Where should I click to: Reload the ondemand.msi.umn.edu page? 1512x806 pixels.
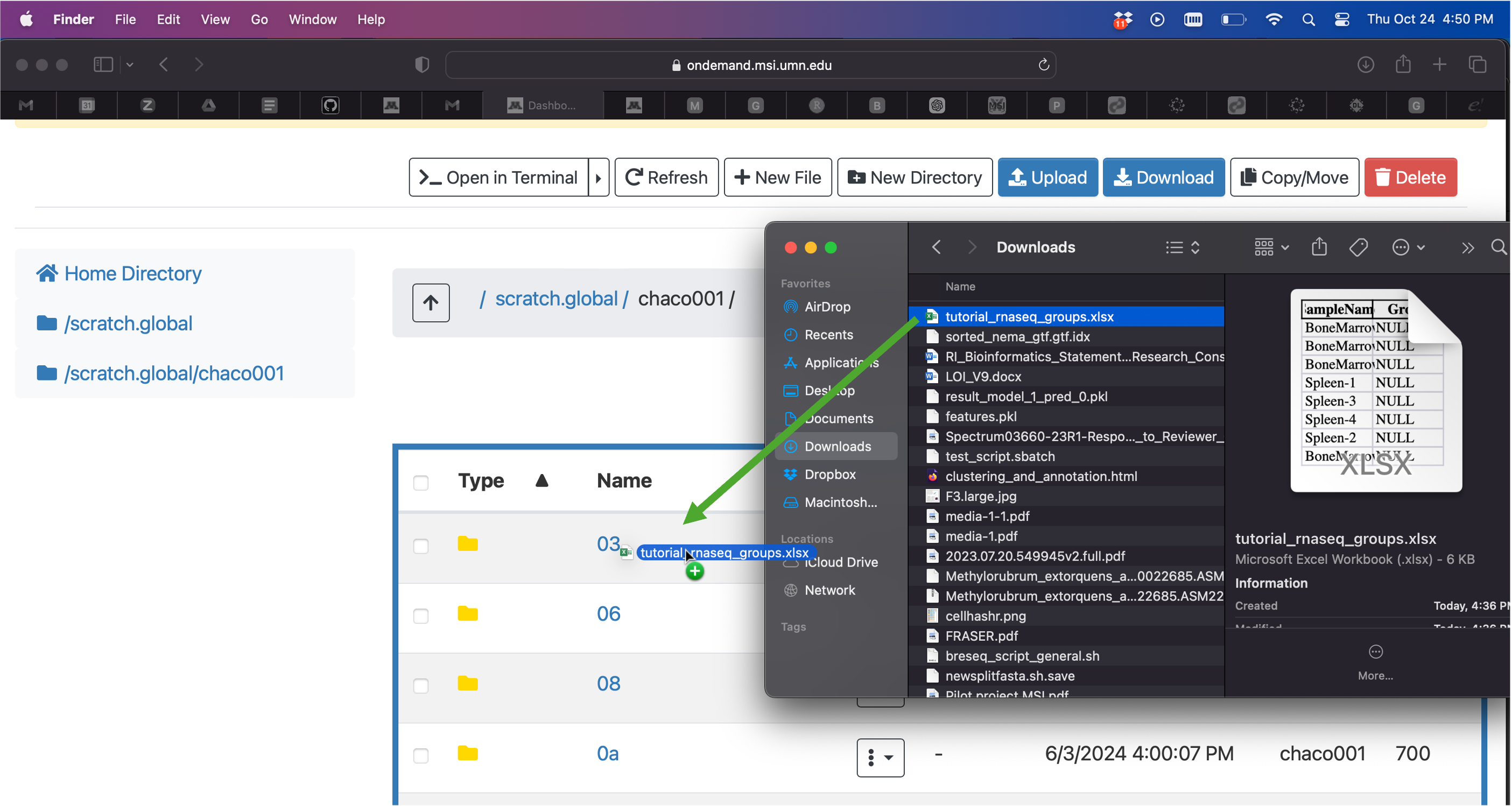click(x=1044, y=65)
